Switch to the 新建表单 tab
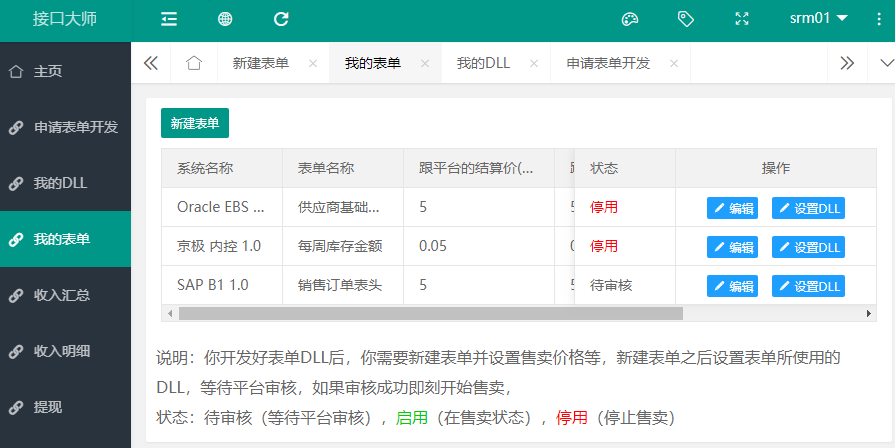The width and height of the screenshot is (895, 448). click(x=261, y=63)
